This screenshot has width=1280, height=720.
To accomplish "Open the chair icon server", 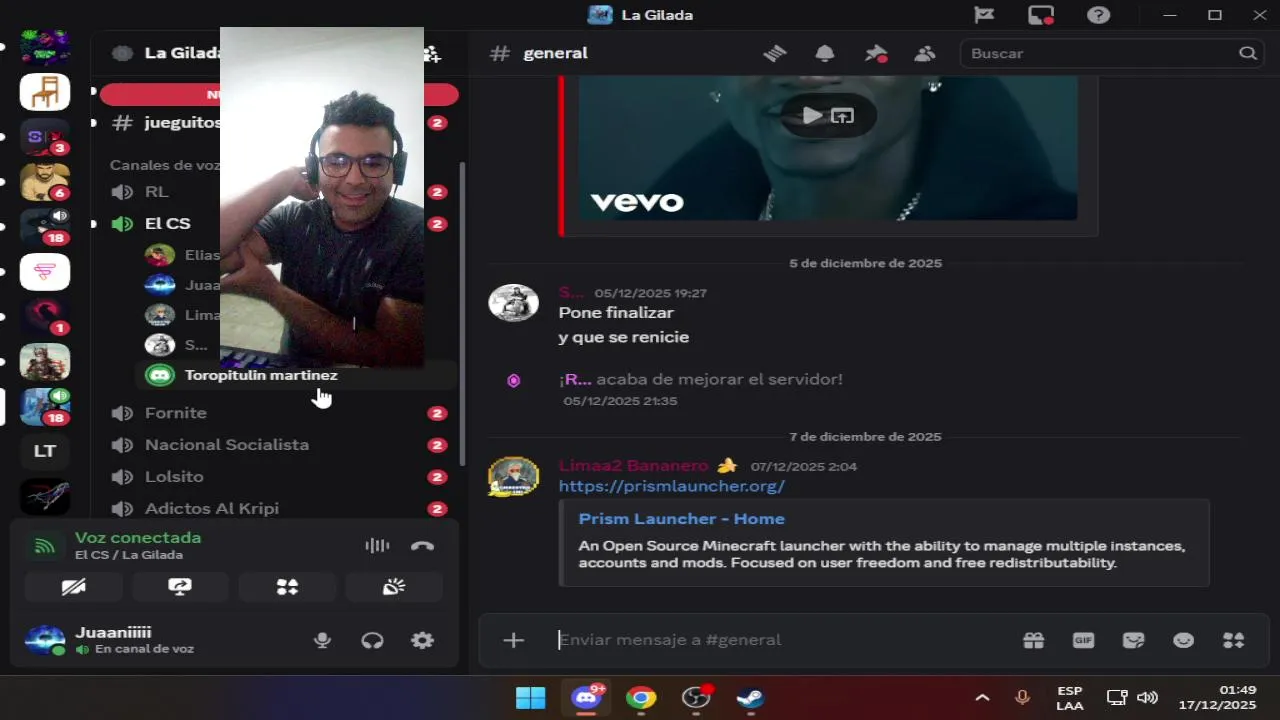I will coord(45,92).
